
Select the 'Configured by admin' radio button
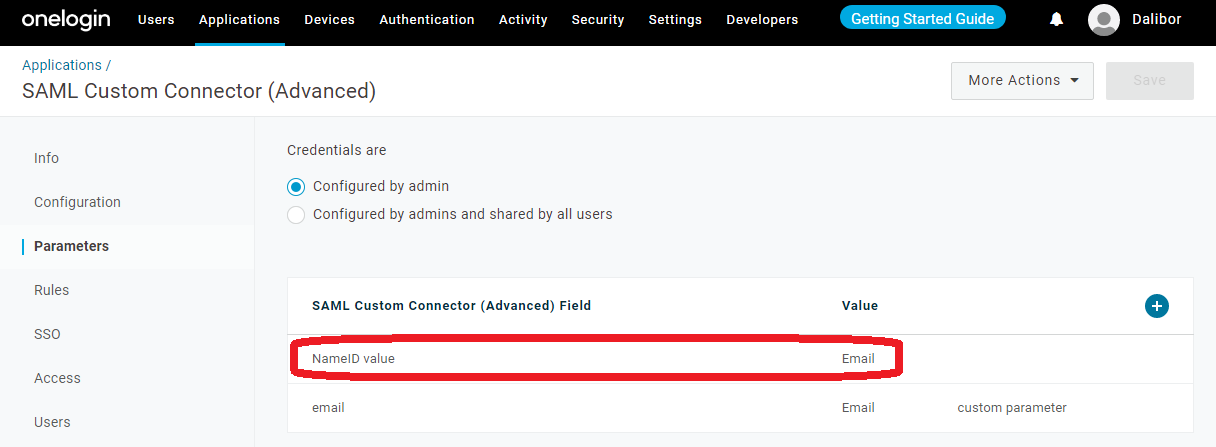(296, 186)
